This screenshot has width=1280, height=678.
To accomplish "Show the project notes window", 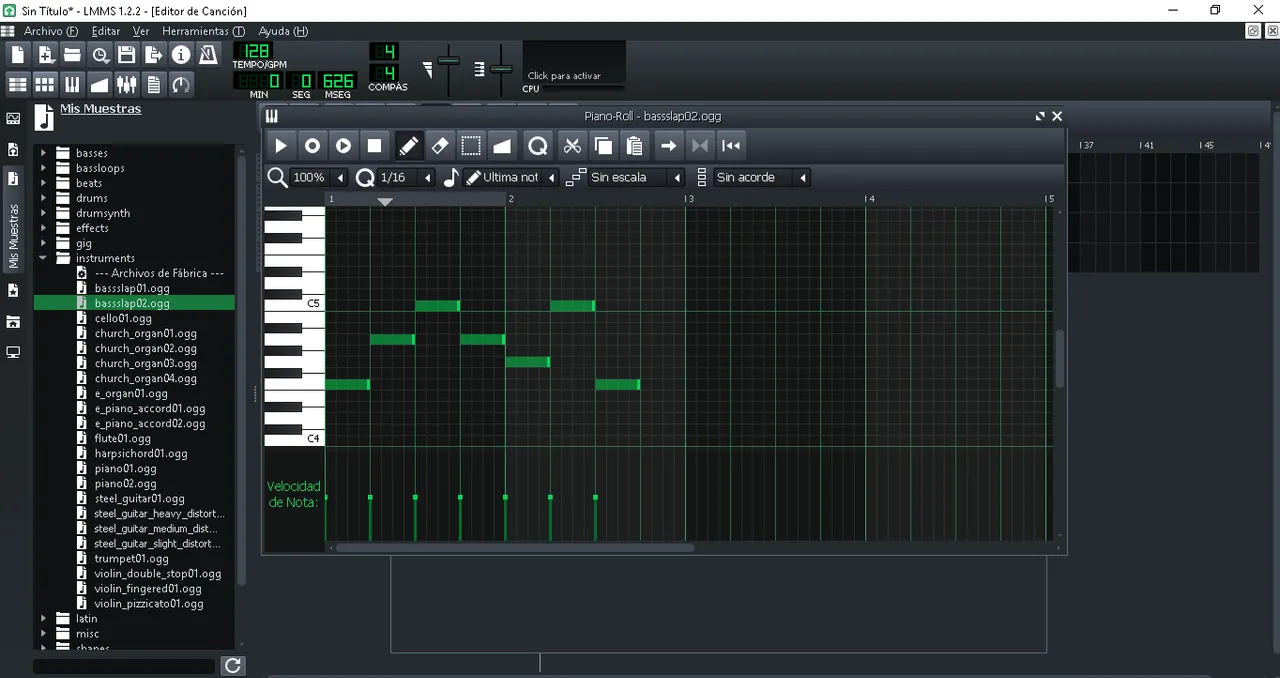I will click(153, 85).
